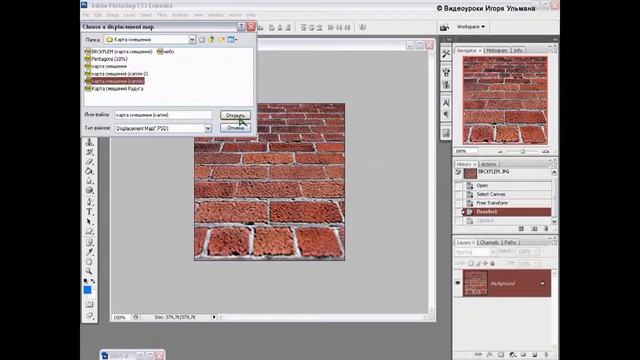Click the Navigator zoom percentage field
Viewport: 640px width, 360px height.
[x=465, y=151]
